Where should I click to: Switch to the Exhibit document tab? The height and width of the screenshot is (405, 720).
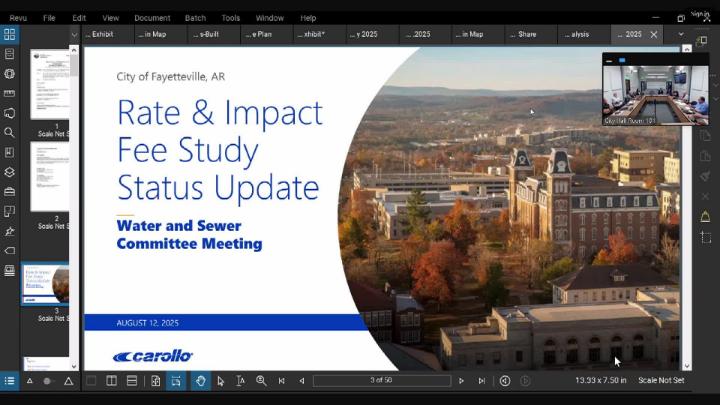(108, 34)
